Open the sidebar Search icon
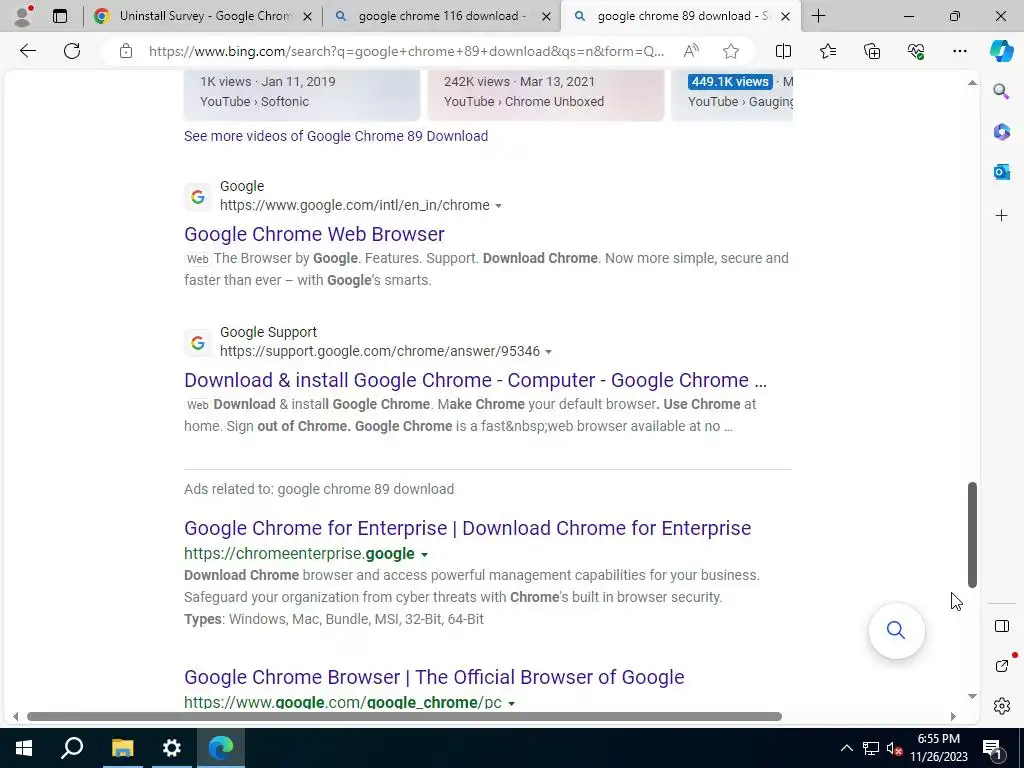 (x=1001, y=91)
